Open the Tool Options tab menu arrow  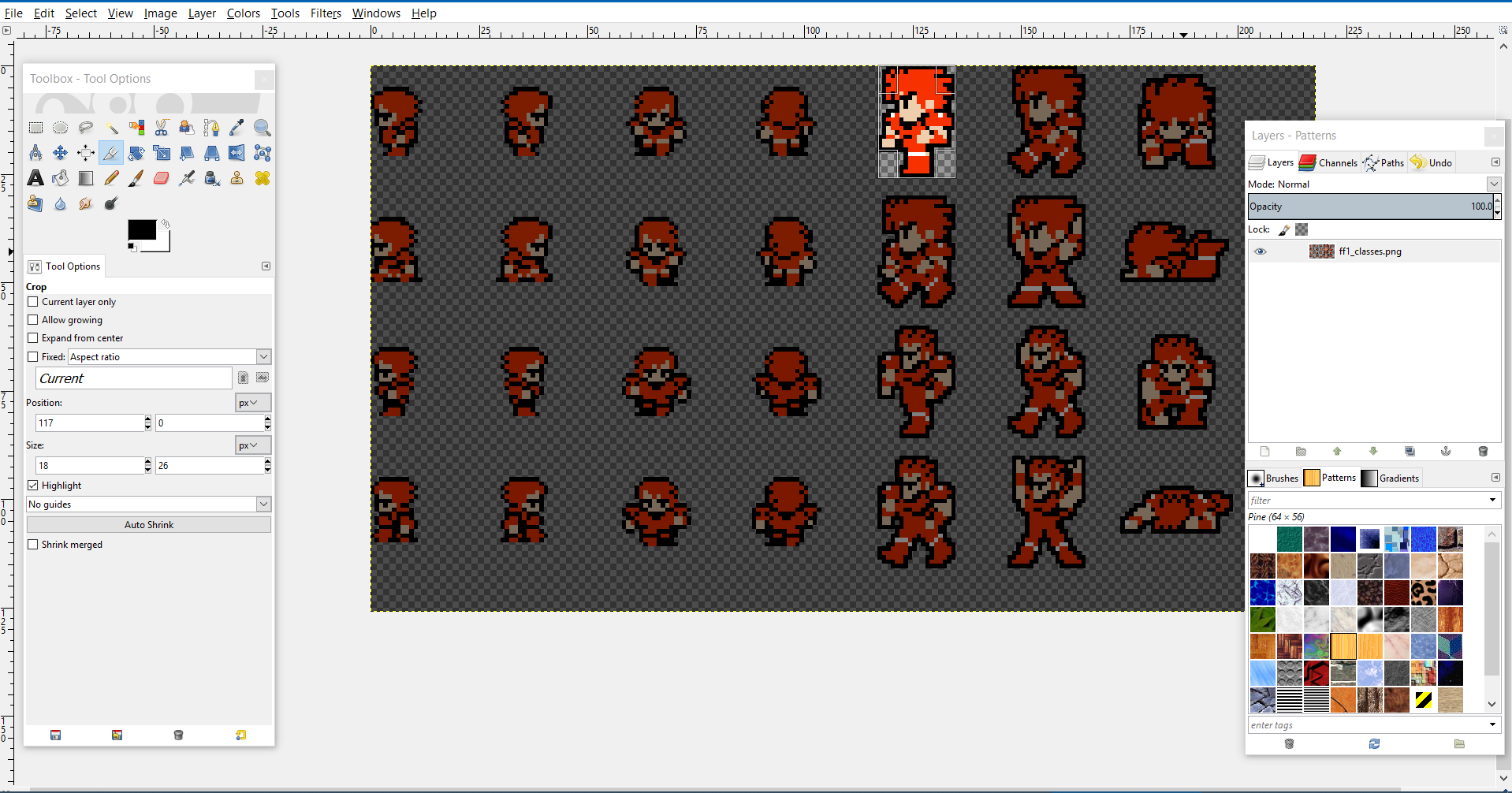266,266
